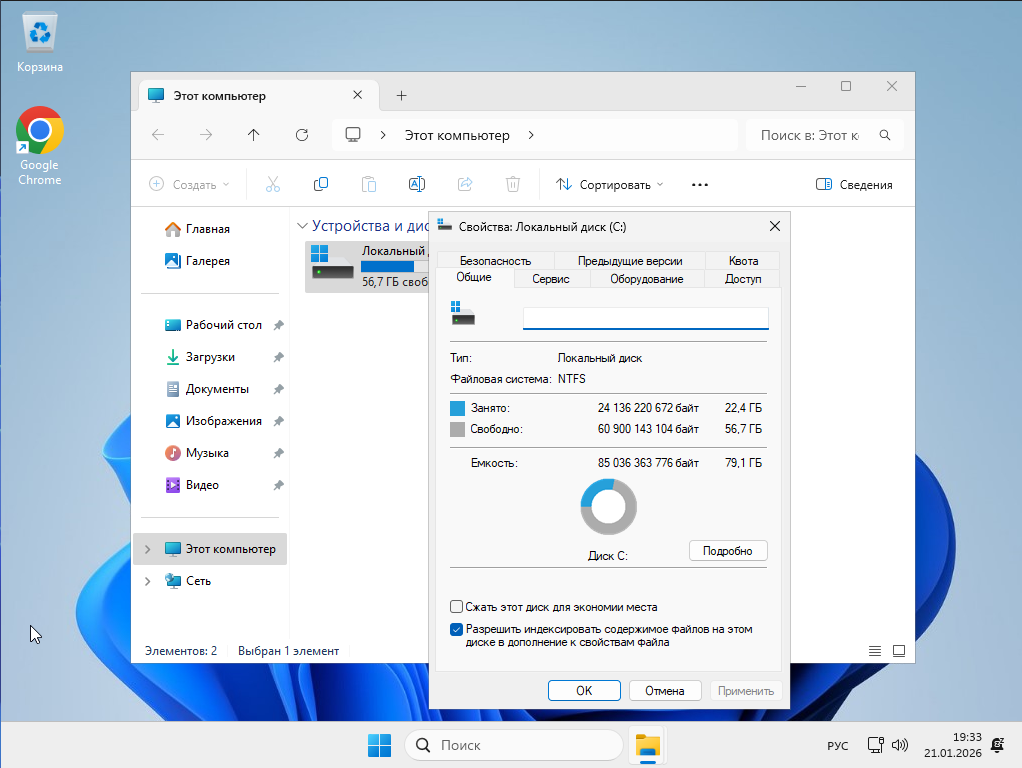Image resolution: width=1022 pixels, height=768 pixels.
Task: Expand the Этот компьютер tree node
Action: click(148, 549)
